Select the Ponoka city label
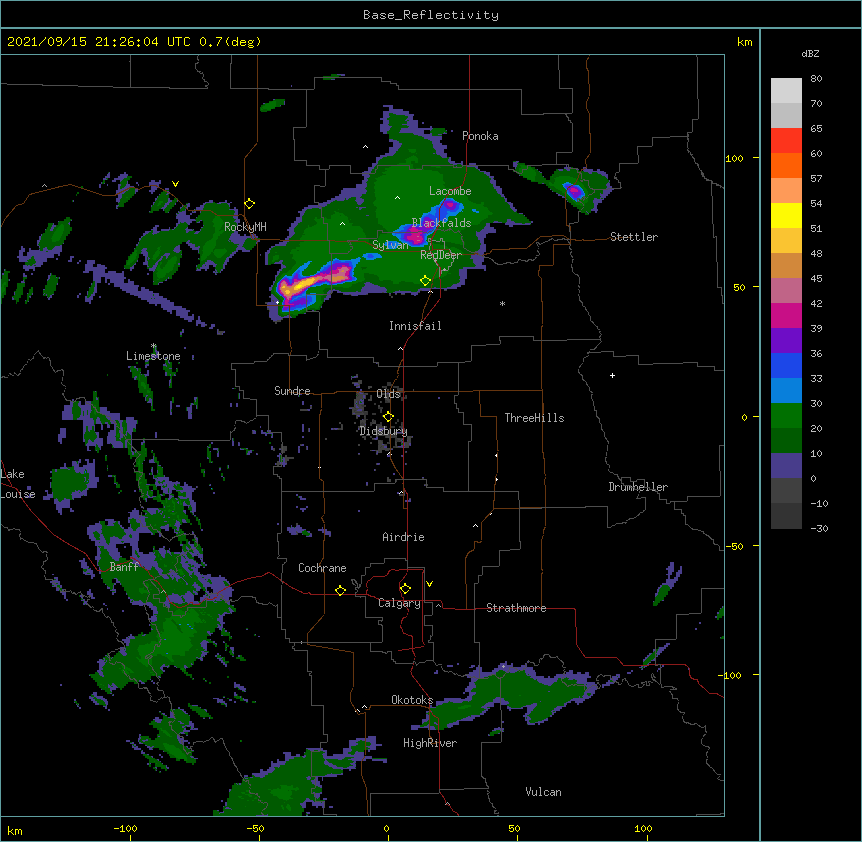The width and height of the screenshot is (862, 842). tap(480, 136)
